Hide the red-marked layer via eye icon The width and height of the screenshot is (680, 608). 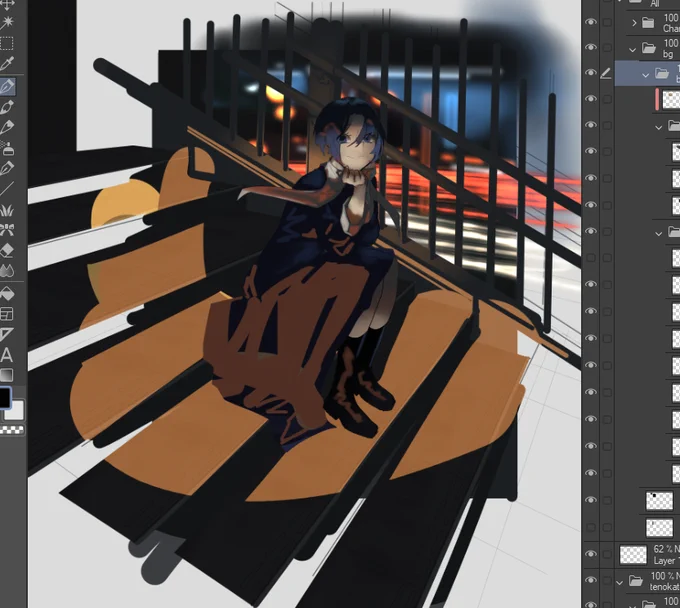coord(591,99)
